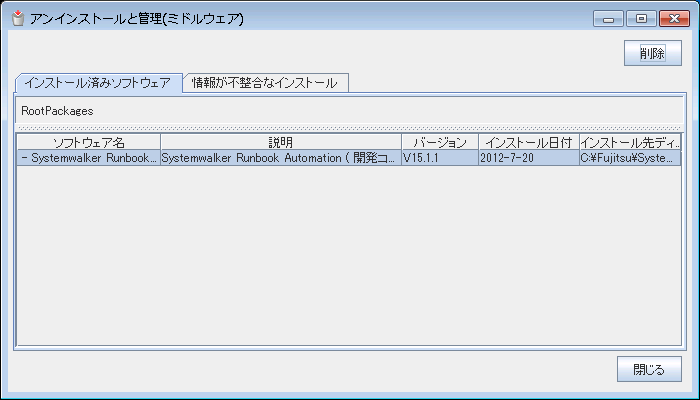Screen dimensions: 700x400
Task: Close the window with the red X
Action: point(675,19)
